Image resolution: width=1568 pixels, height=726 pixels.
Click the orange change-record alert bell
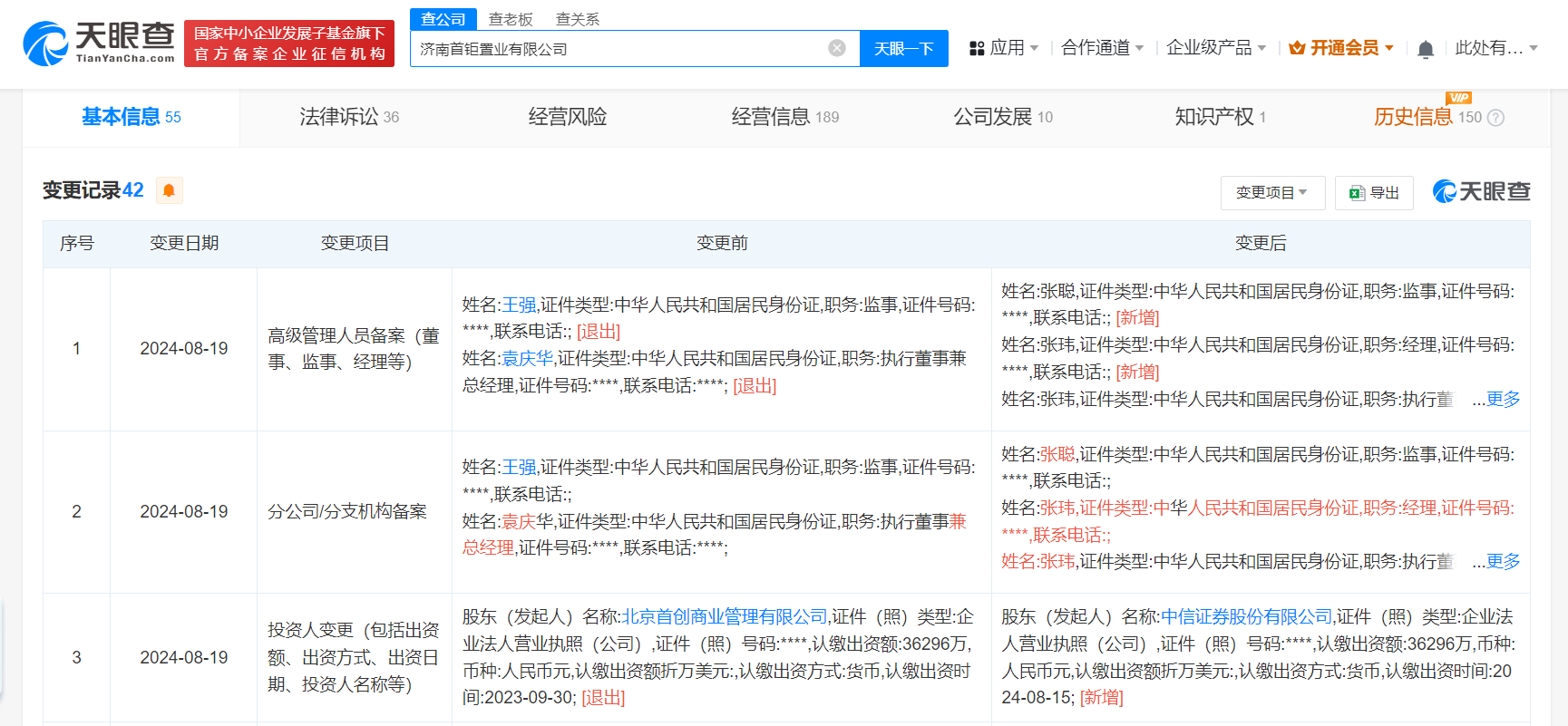pos(169,190)
